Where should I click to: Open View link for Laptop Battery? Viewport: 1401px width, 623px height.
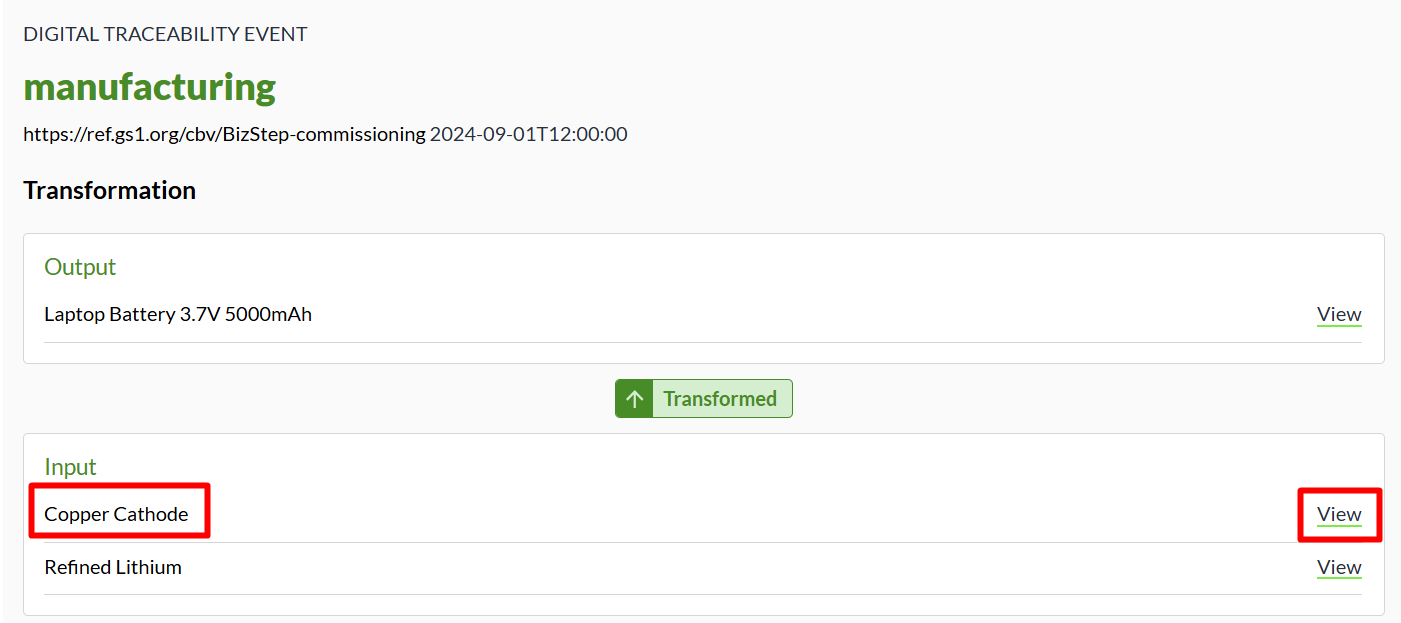1338,315
